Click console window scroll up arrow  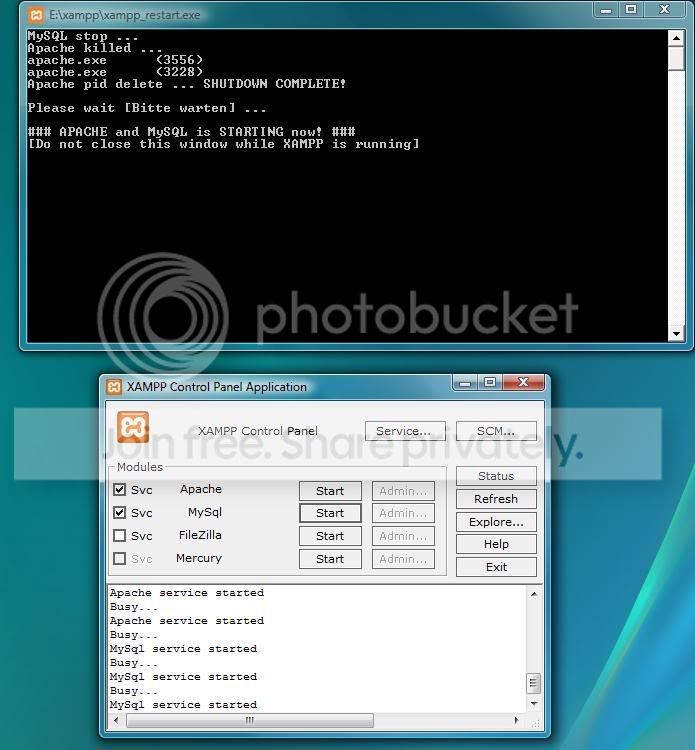676,38
